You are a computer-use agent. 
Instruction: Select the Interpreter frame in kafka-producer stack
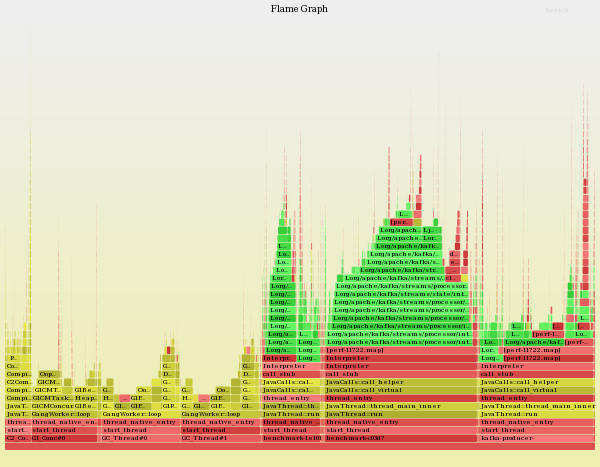coord(536,366)
